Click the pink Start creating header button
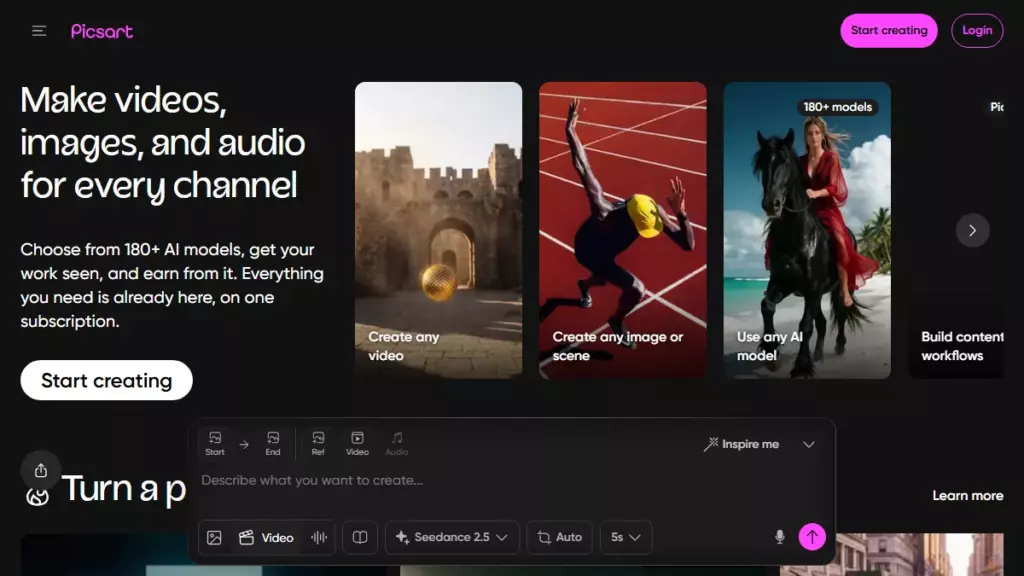The height and width of the screenshot is (576, 1024). click(889, 31)
